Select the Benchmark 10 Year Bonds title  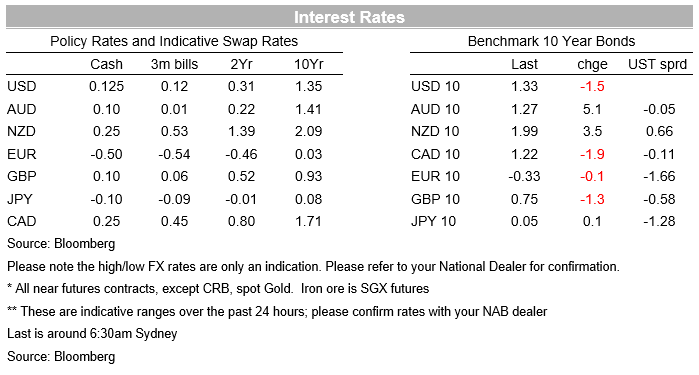pyautogui.click(x=551, y=41)
